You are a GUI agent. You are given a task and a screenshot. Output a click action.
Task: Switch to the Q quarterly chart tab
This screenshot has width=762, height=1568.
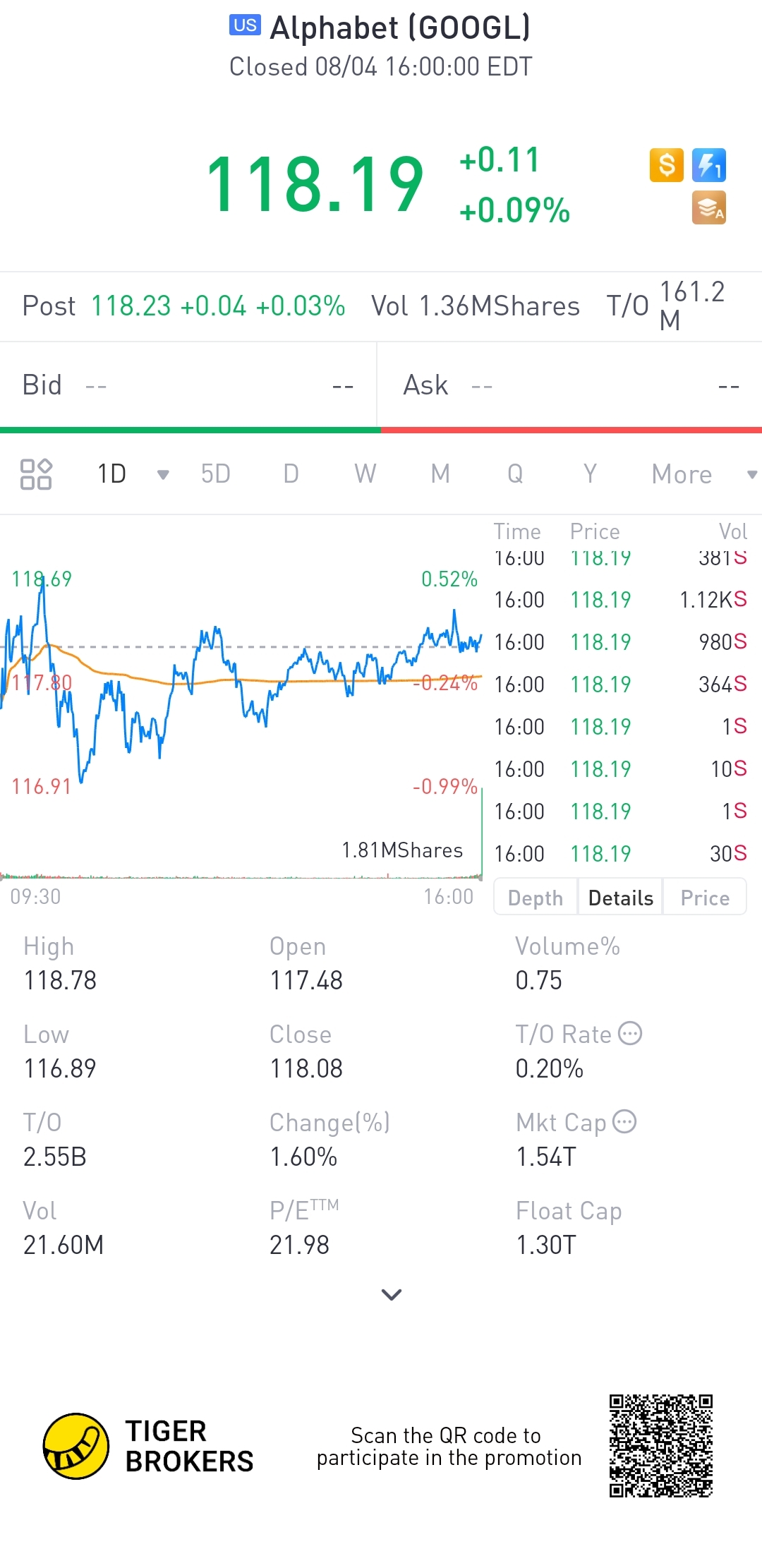point(515,474)
